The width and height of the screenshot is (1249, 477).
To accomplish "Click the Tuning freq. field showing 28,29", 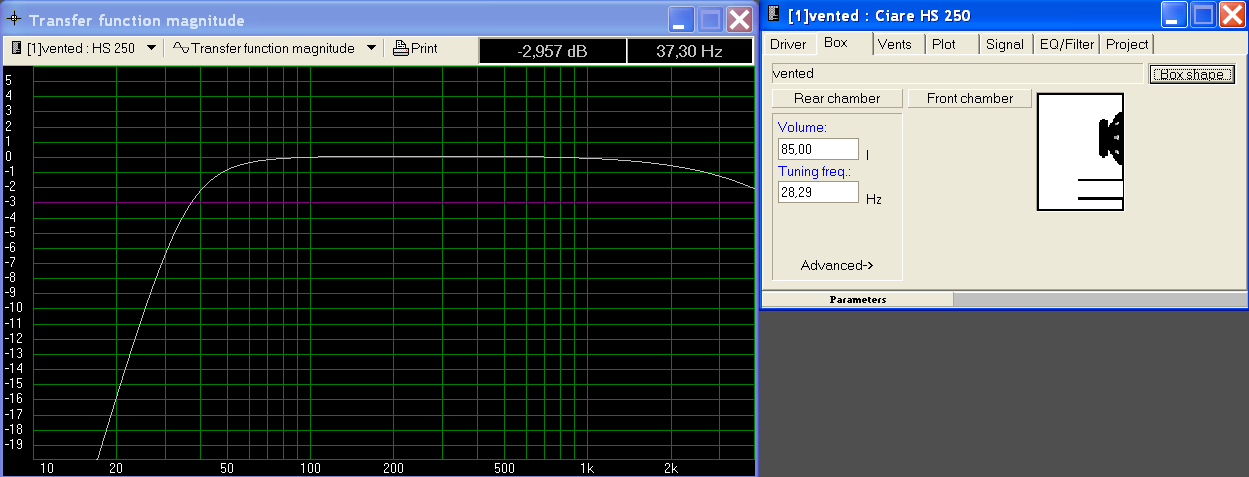I will pos(818,192).
